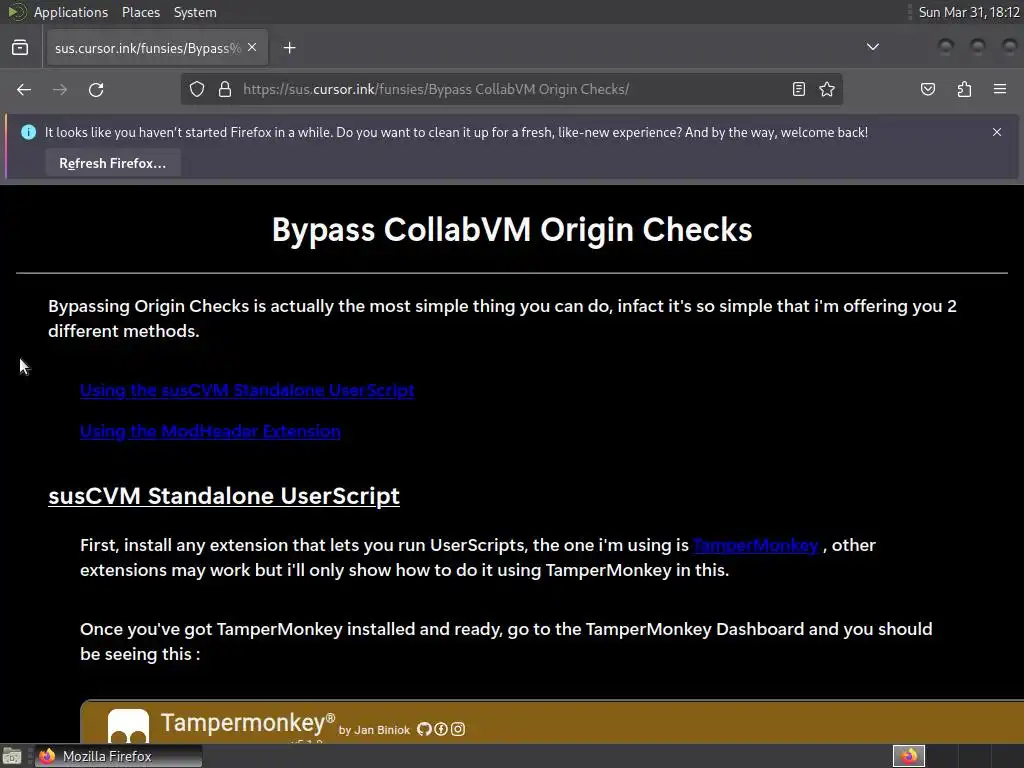This screenshot has width=1024, height=768.
Task: Open the Applications menu
Action: tap(71, 12)
